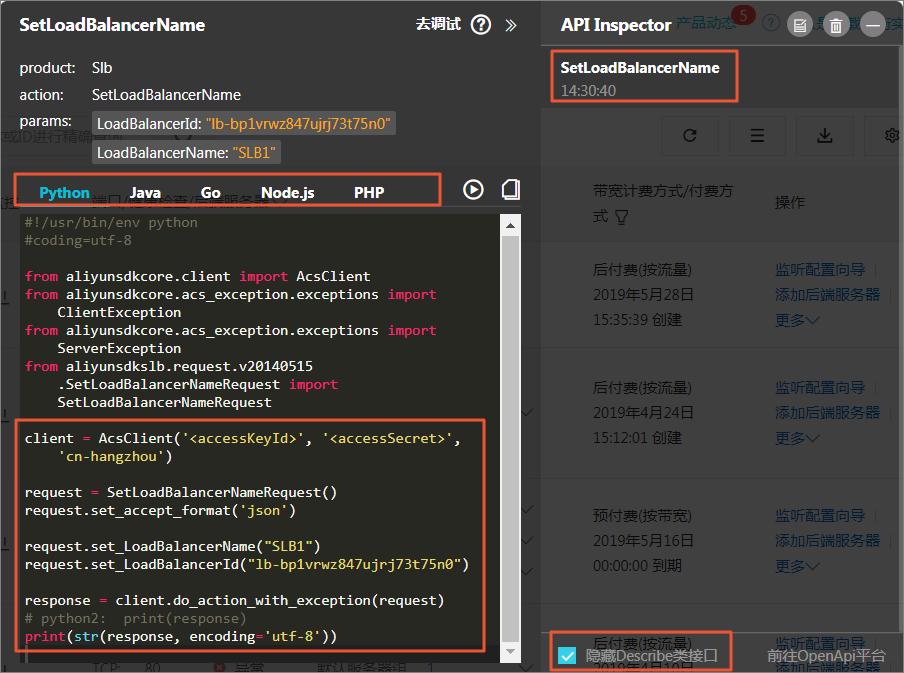Screen dimensions: 904x673
Task: Click action value SetLoadBalancerName
Action: tap(166, 95)
